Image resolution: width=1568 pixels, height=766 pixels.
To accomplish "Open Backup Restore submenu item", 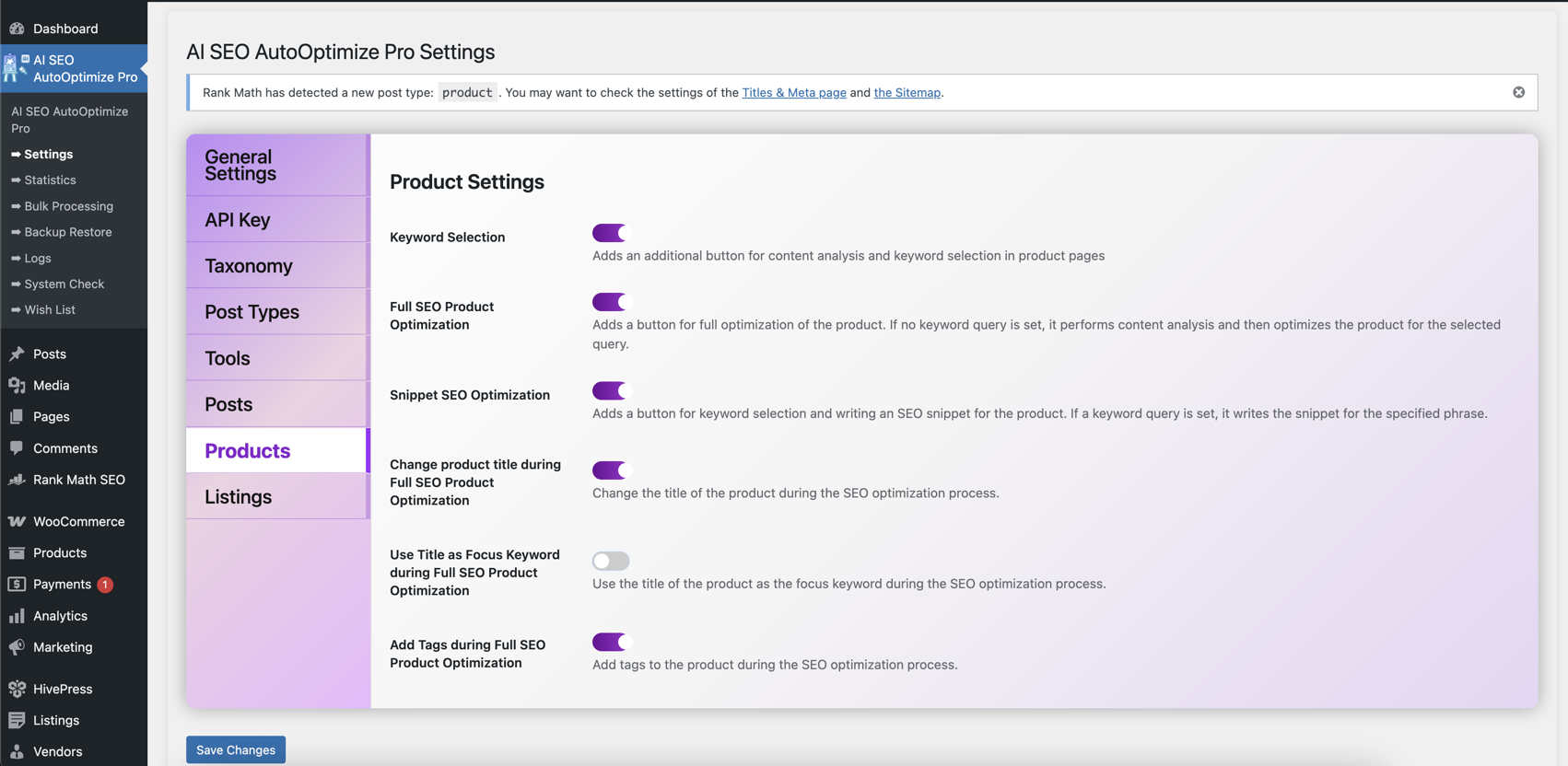I will (x=67, y=232).
